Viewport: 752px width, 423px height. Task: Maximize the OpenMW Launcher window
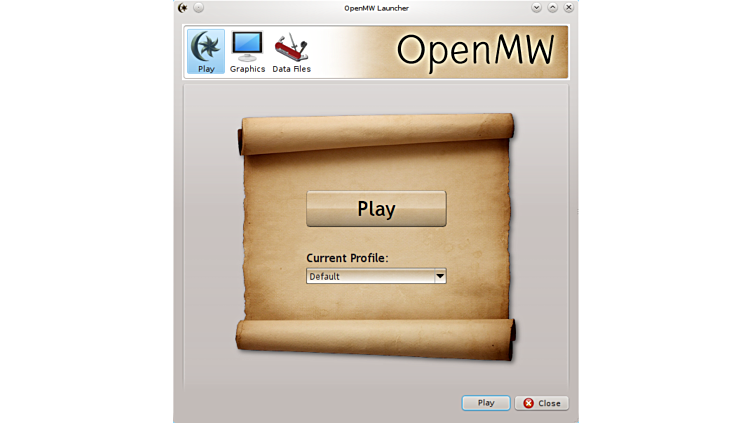pyautogui.click(x=552, y=8)
